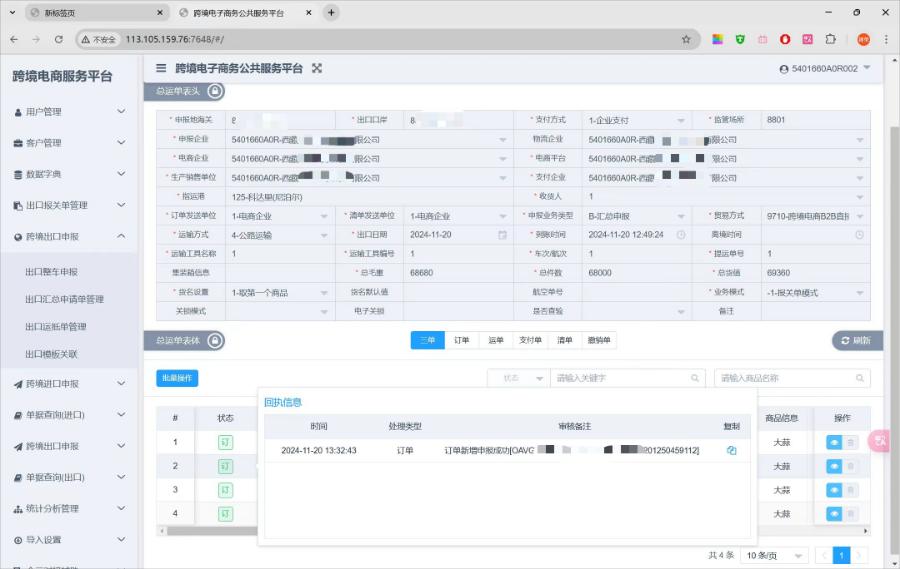Screen dimensions: 900x569
Task: Click the lock icon on 总运单表头
Action: click(215, 91)
